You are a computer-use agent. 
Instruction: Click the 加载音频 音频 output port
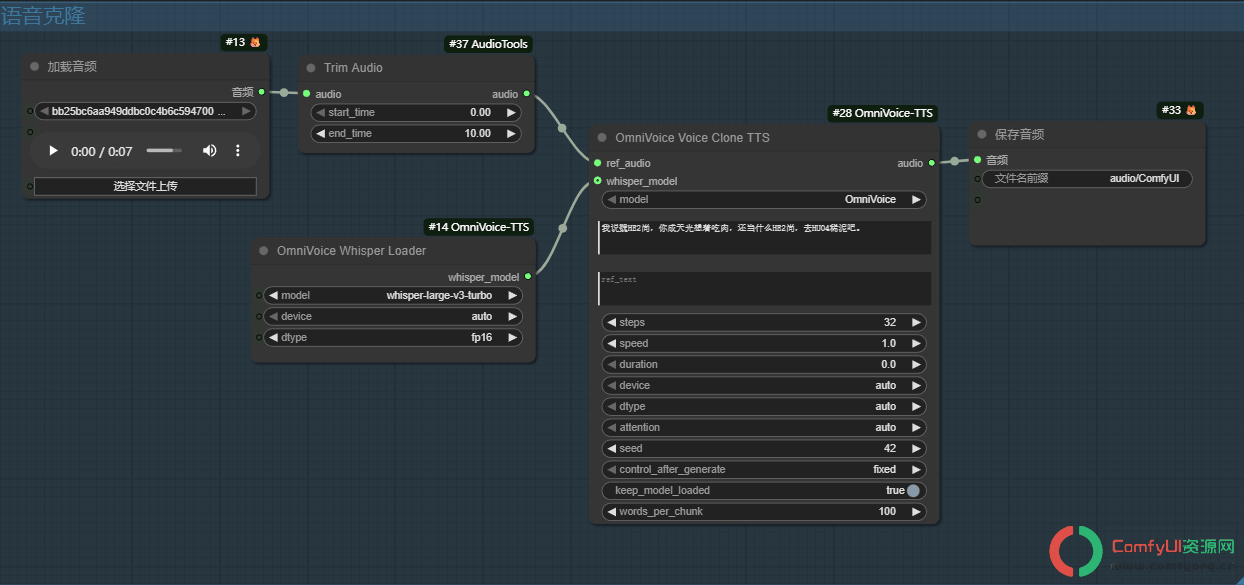[x=262, y=91]
